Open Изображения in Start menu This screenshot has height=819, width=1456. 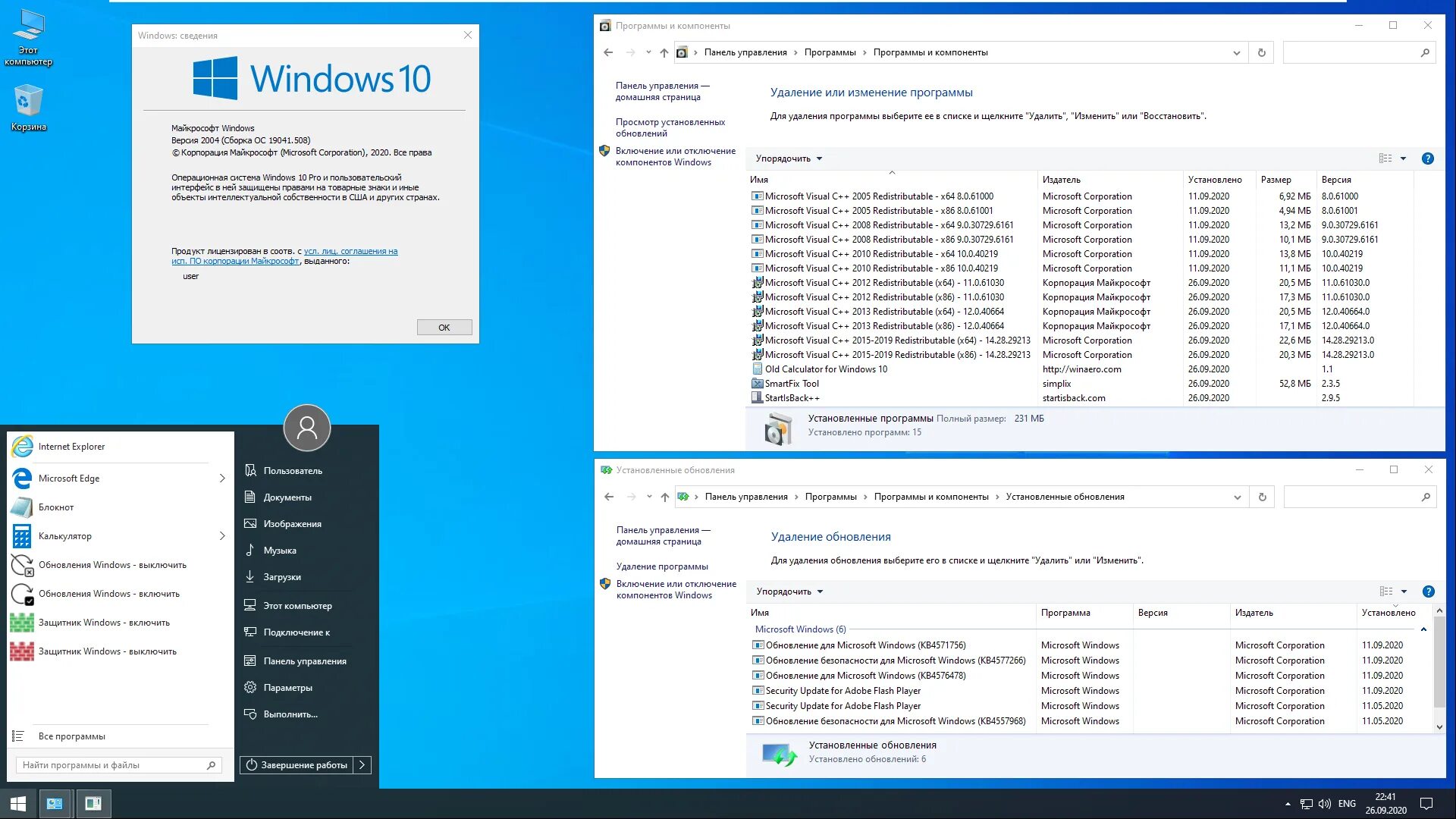click(292, 524)
